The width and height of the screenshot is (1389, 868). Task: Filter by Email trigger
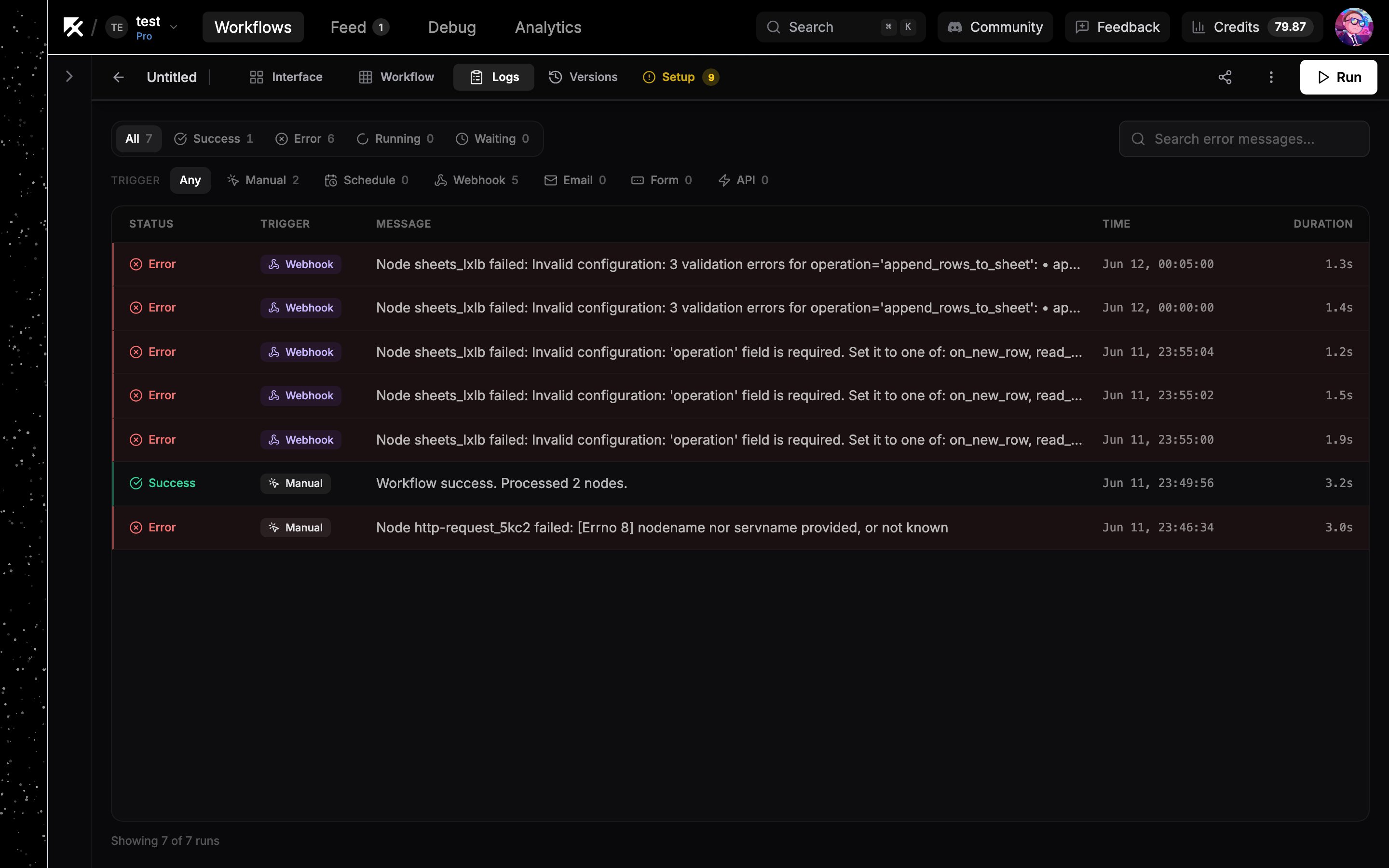tap(575, 180)
